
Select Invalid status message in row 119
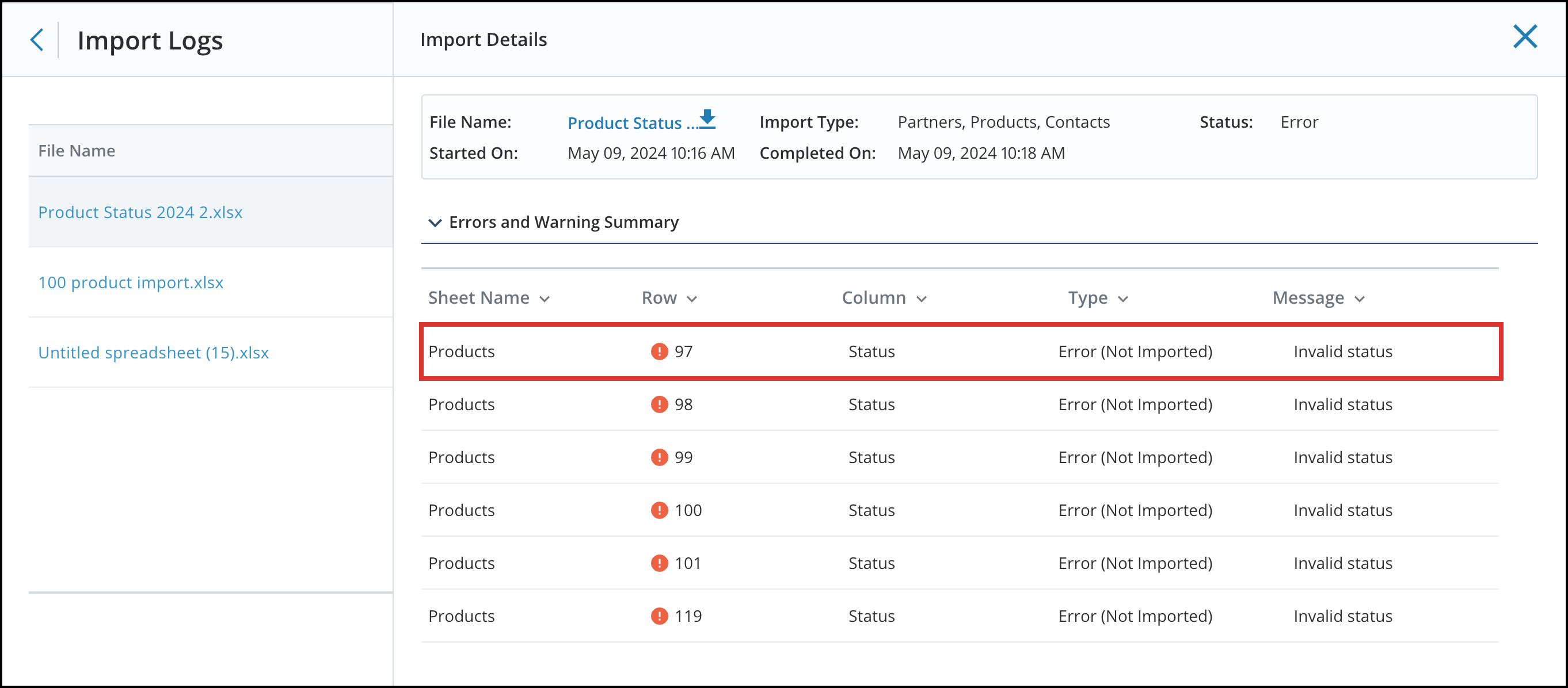click(x=1343, y=616)
